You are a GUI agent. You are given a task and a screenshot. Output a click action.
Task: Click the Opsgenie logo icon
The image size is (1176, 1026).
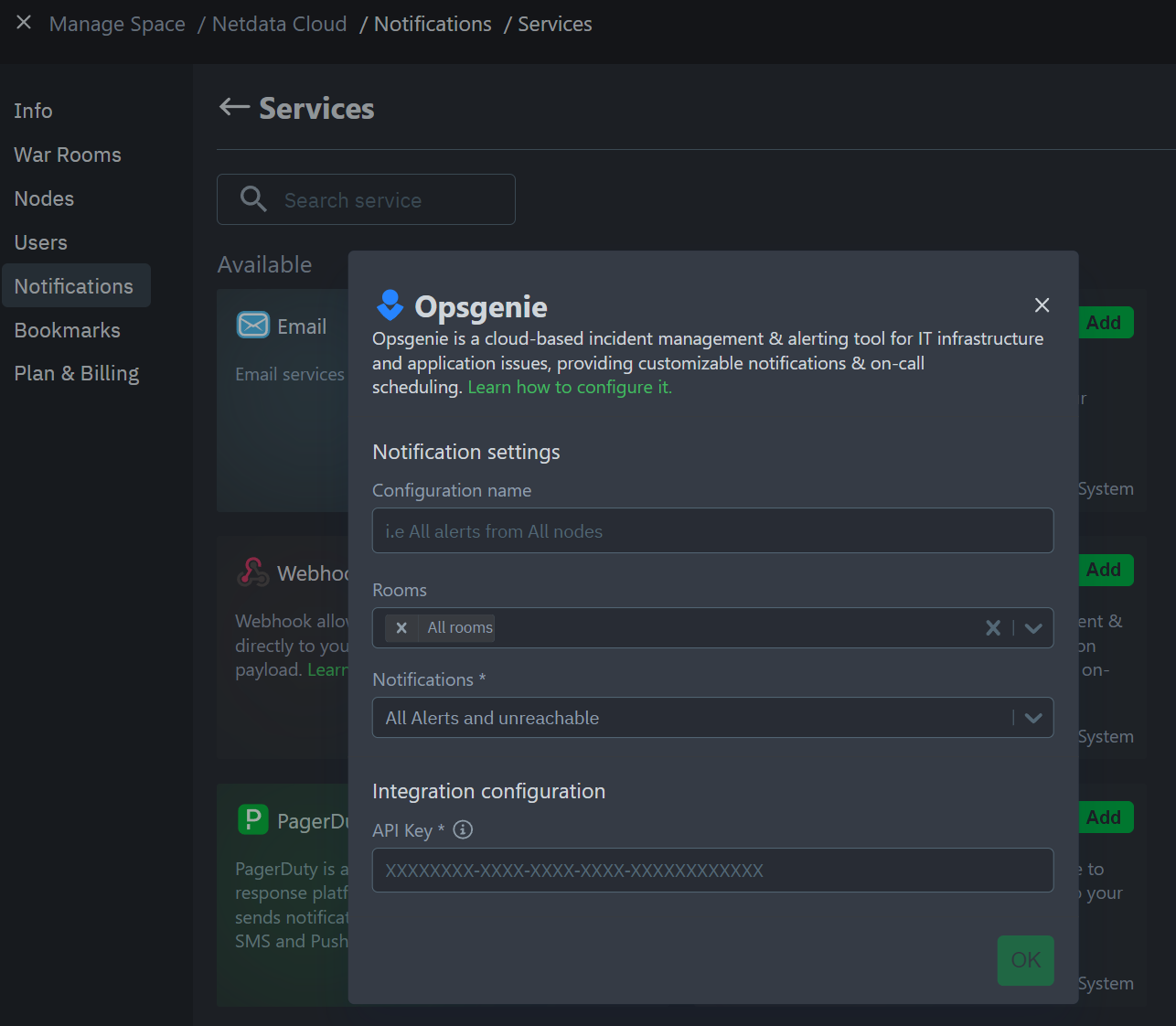(390, 305)
